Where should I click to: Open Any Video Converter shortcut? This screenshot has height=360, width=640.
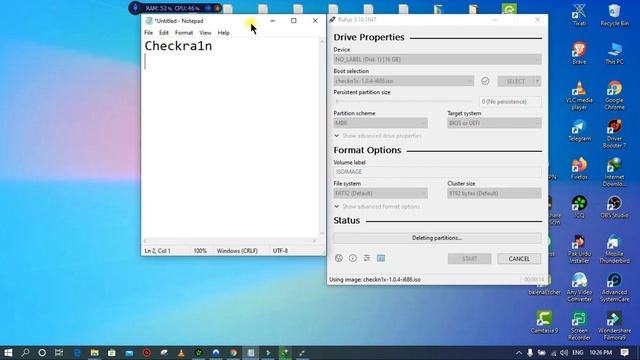coord(579,287)
